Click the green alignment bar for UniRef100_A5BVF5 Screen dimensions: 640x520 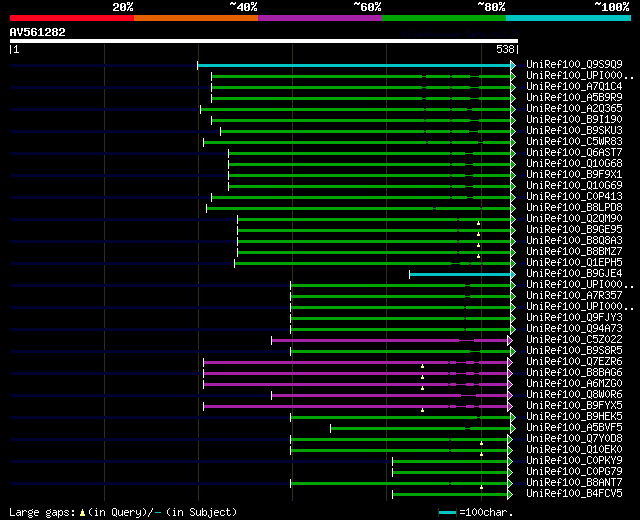coord(420,429)
